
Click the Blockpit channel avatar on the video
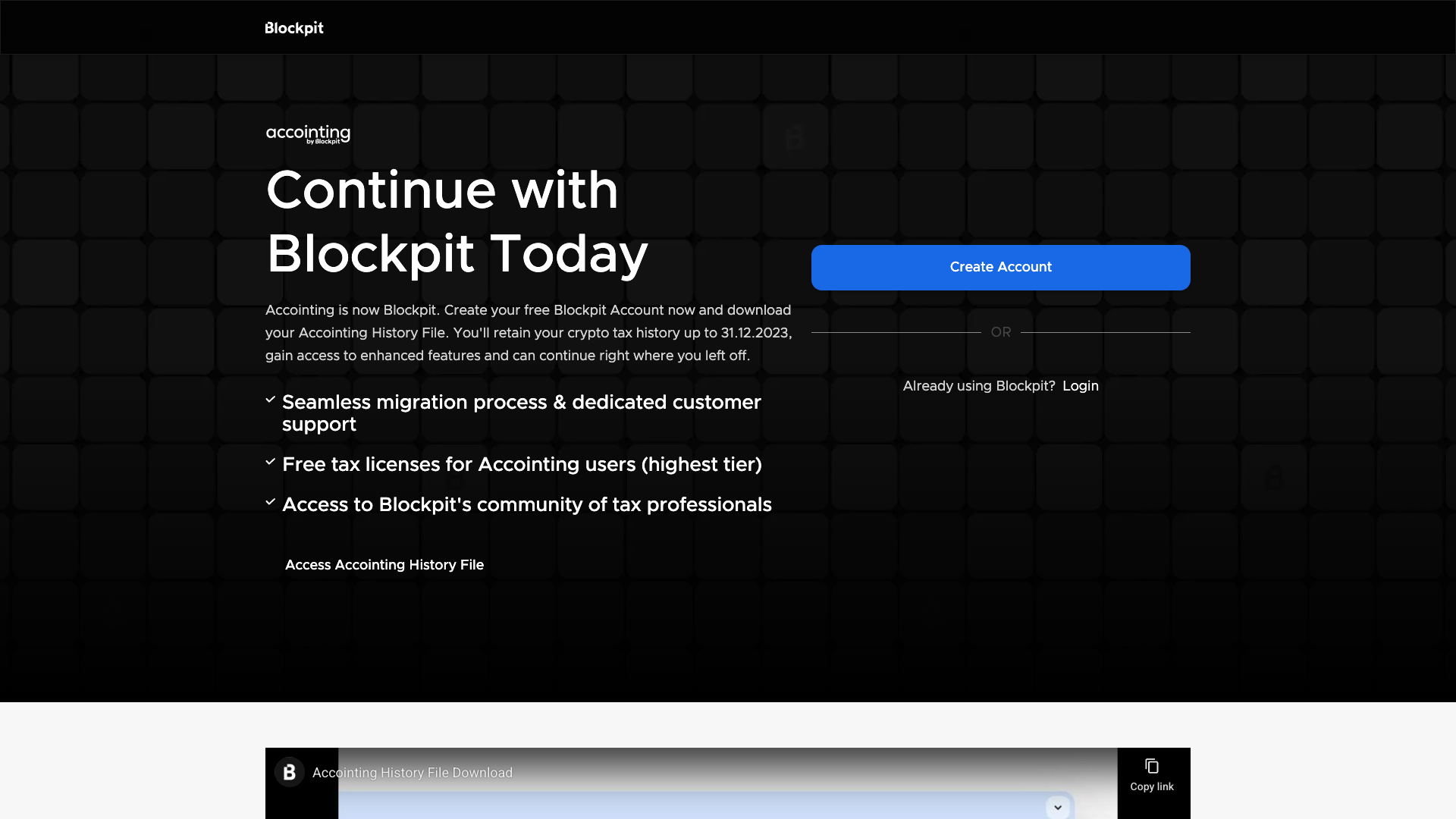coord(288,772)
